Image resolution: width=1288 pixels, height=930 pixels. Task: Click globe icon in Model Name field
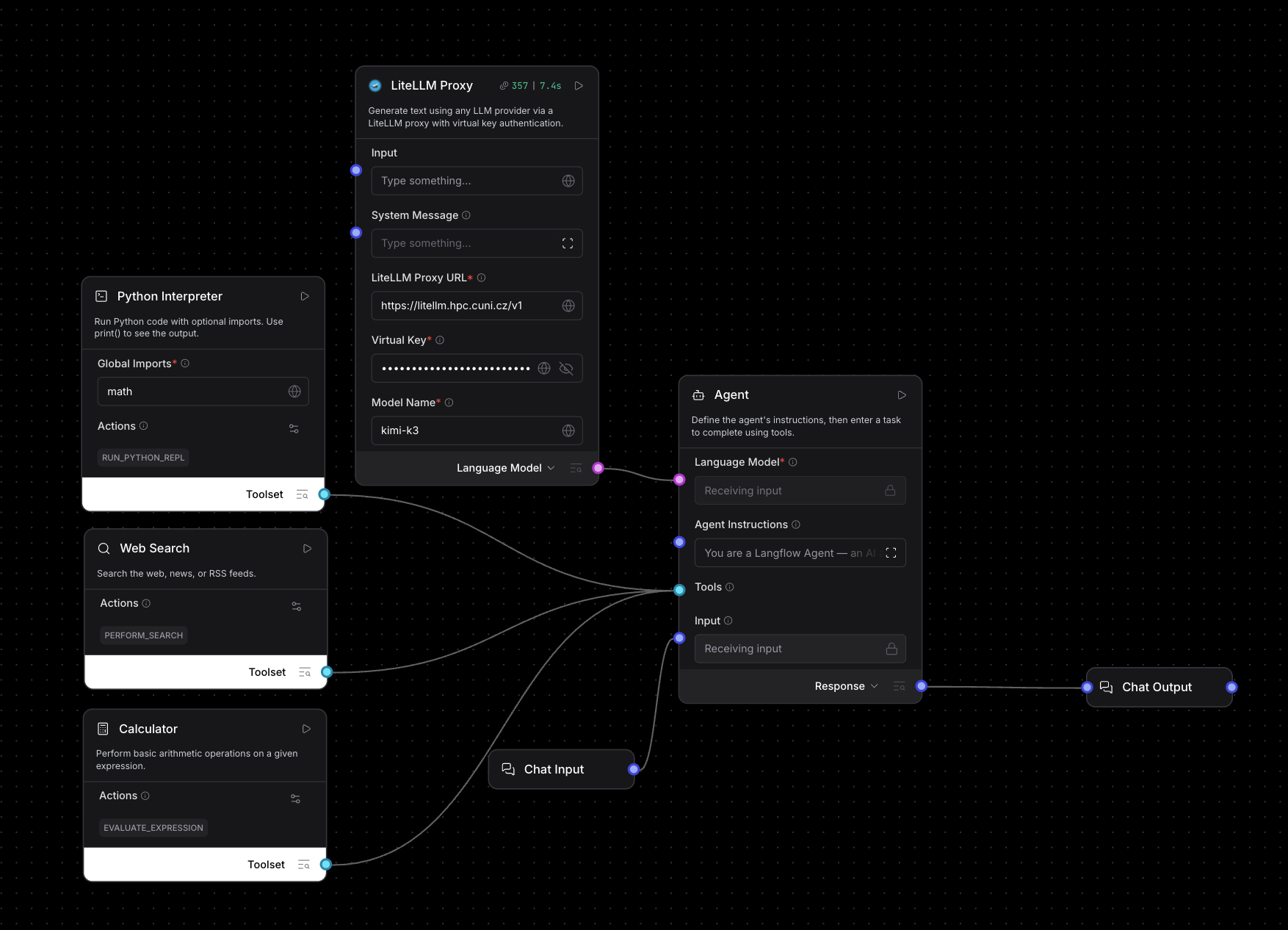pos(568,430)
